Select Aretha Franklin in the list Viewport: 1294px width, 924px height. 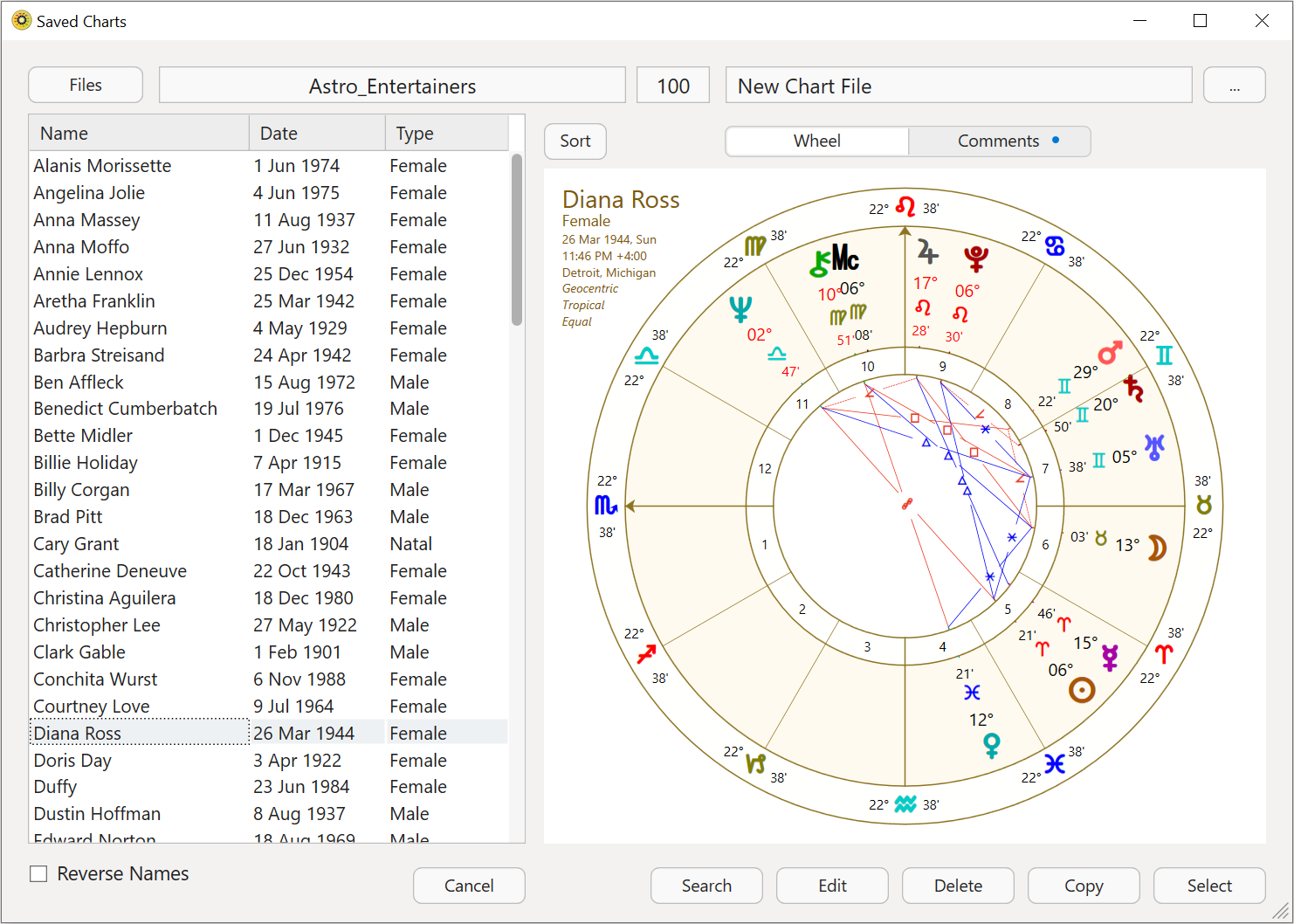click(x=269, y=300)
